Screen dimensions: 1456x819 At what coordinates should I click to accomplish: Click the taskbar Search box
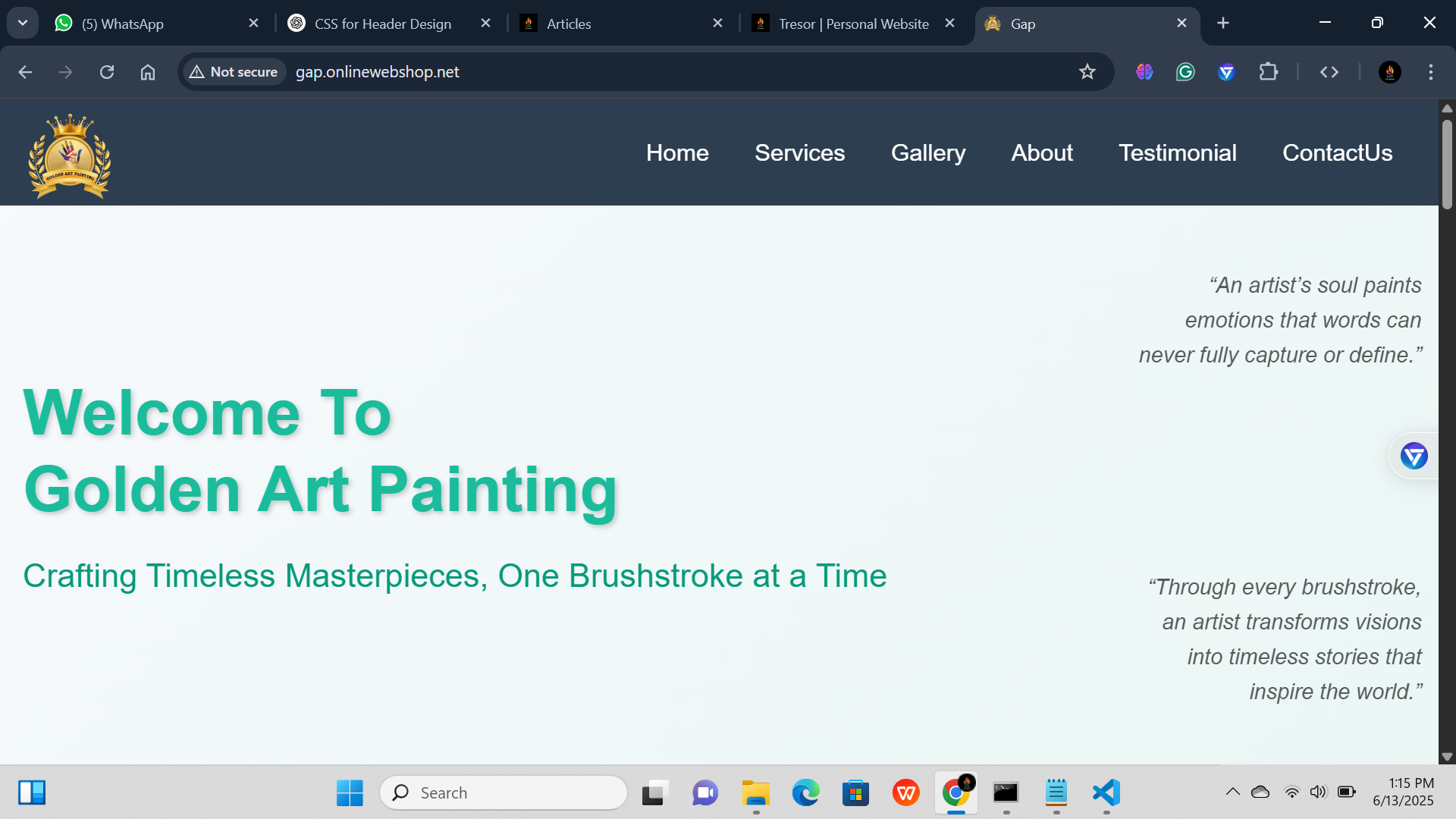[504, 792]
